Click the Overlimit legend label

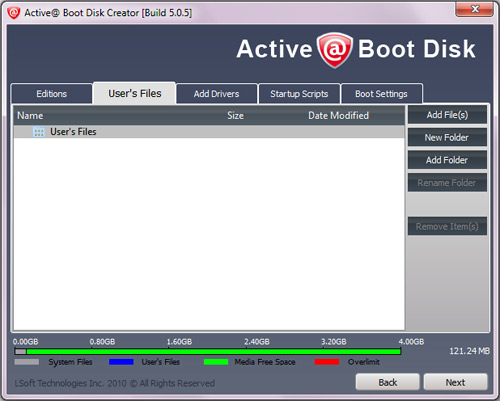pos(364,362)
